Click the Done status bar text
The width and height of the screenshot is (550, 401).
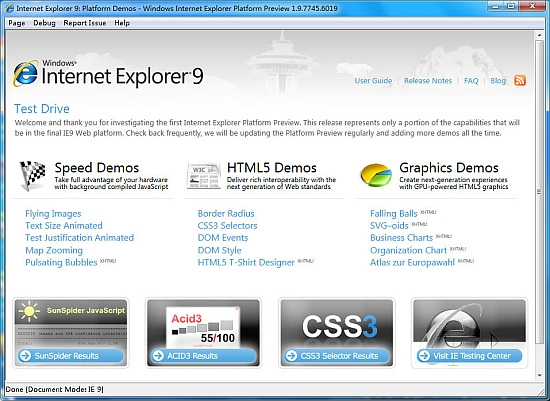[x=54, y=389]
